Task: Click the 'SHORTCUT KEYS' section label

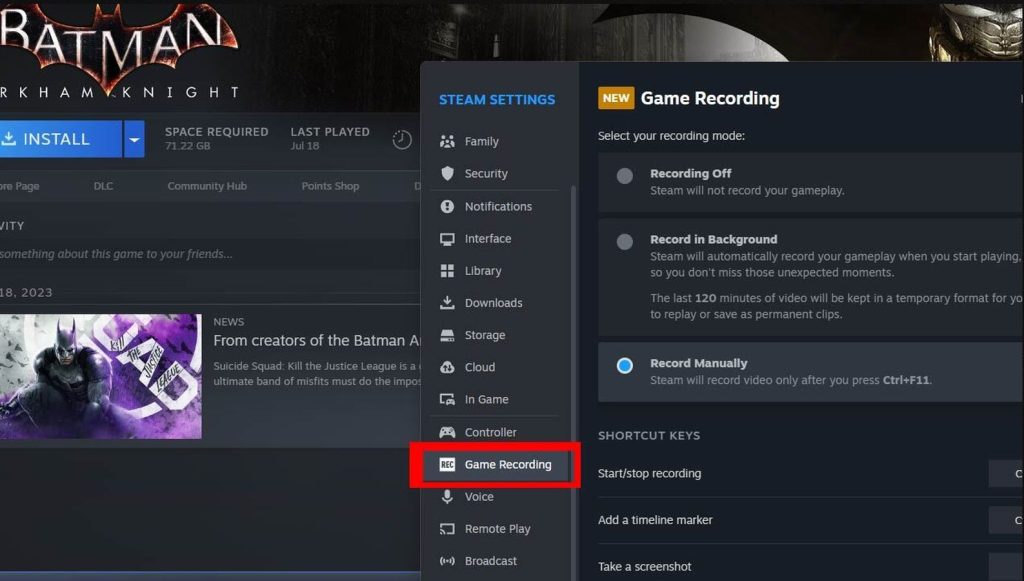Action: pos(649,435)
